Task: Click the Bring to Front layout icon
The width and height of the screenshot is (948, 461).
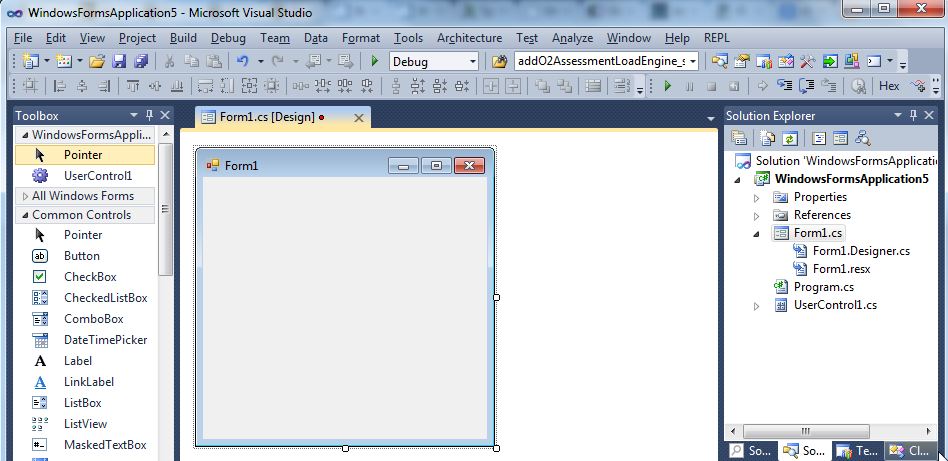Action: tap(542, 86)
